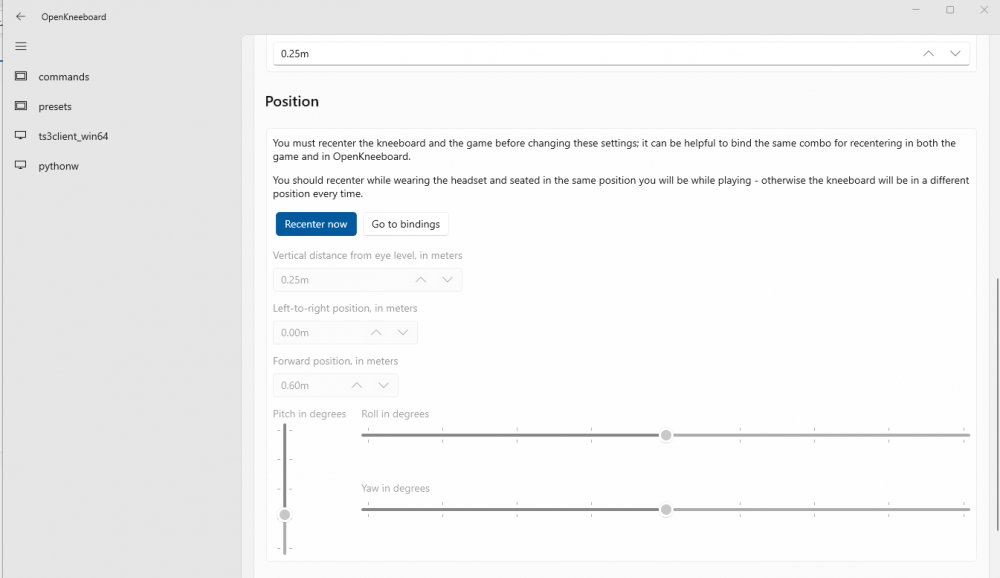The width and height of the screenshot is (1000, 578).
Task: Click the monitor icon beside commands
Action: click(20, 77)
